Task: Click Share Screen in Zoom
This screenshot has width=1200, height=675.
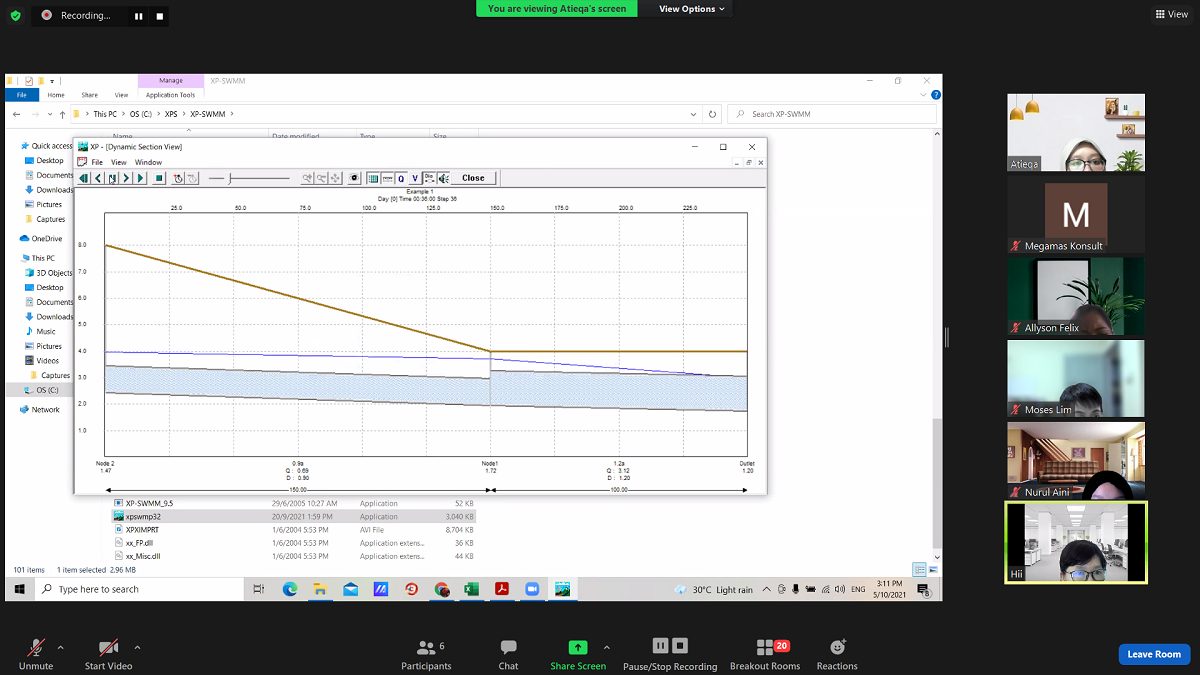Action: 578,653
